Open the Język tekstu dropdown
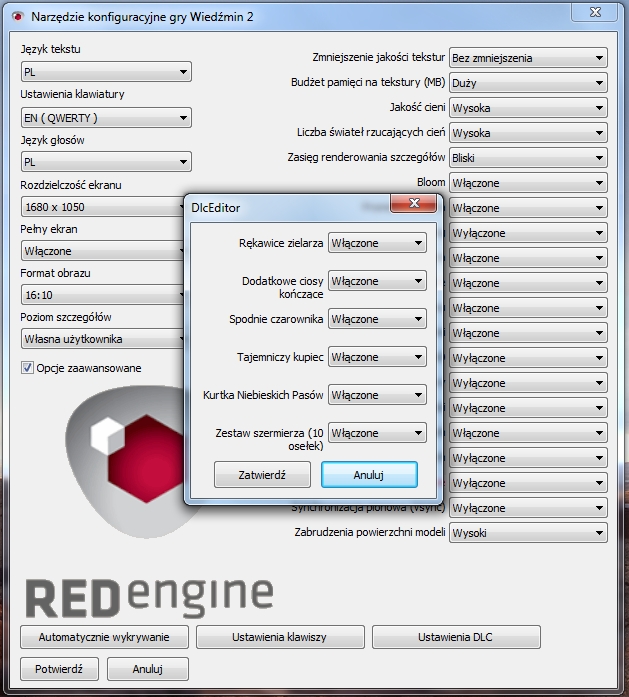This screenshot has height=697, width=629. point(106,72)
